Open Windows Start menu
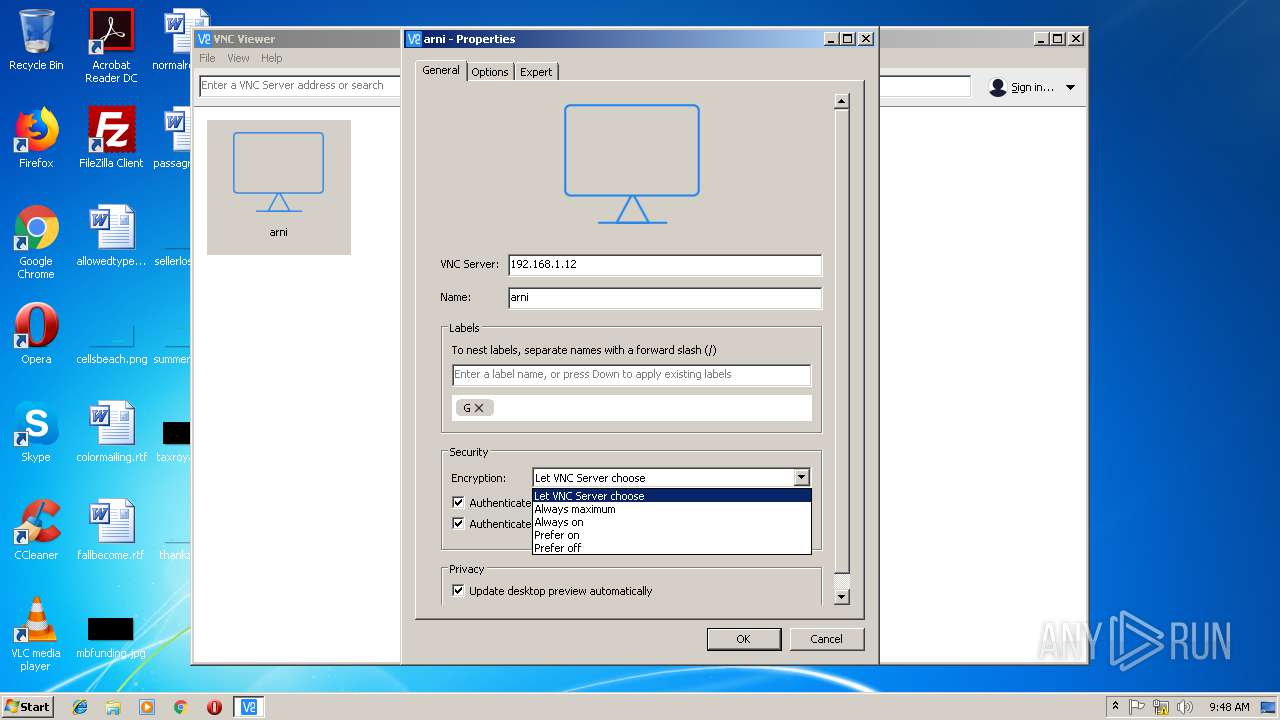 coord(28,707)
